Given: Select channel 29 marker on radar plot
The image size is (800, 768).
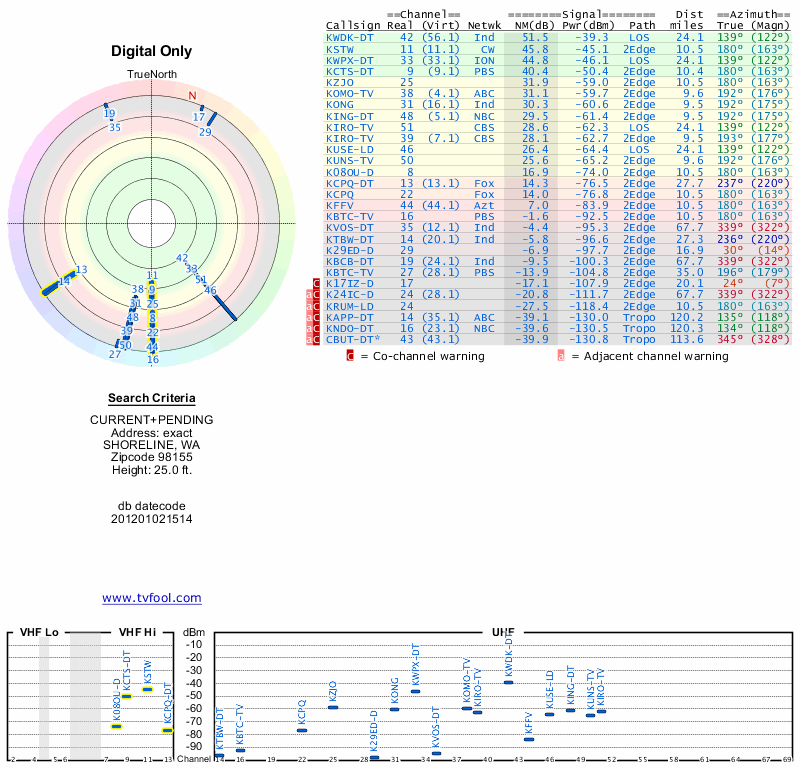Looking at the screenshot, I should pos(205,131).
